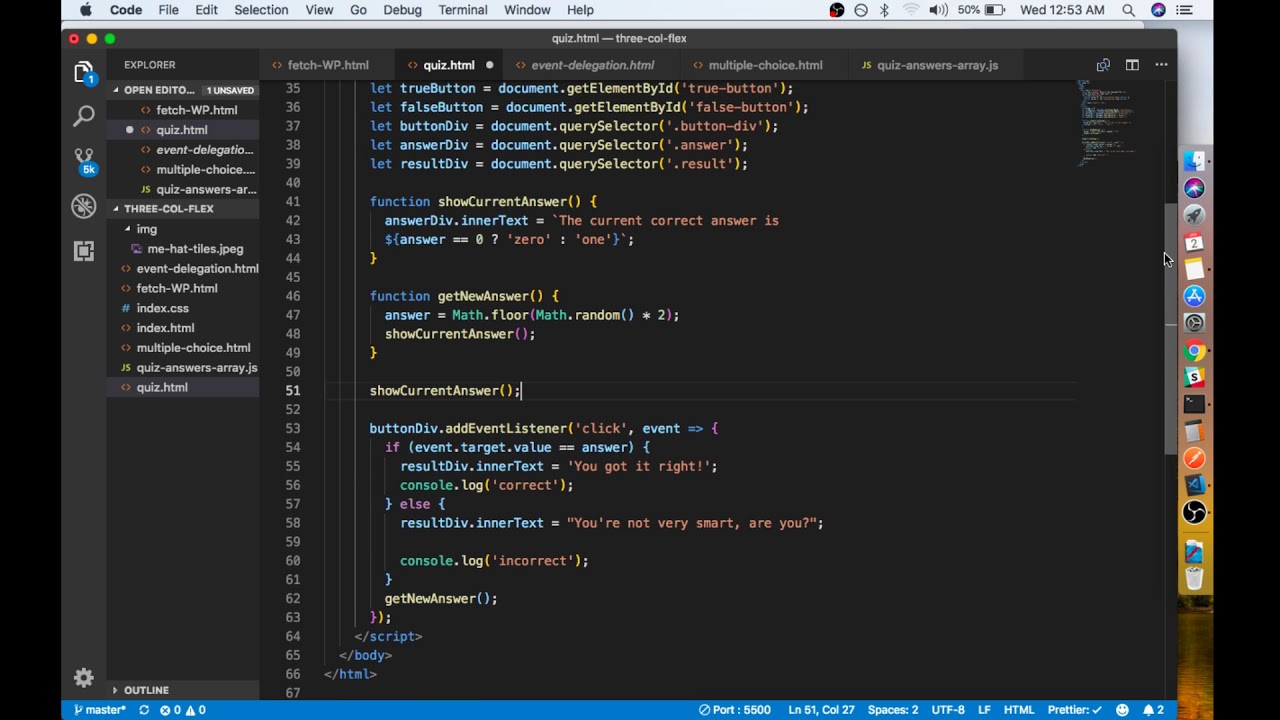
Task: Open System Preferences from the Dock
Action: click(x=1194, y=323)
